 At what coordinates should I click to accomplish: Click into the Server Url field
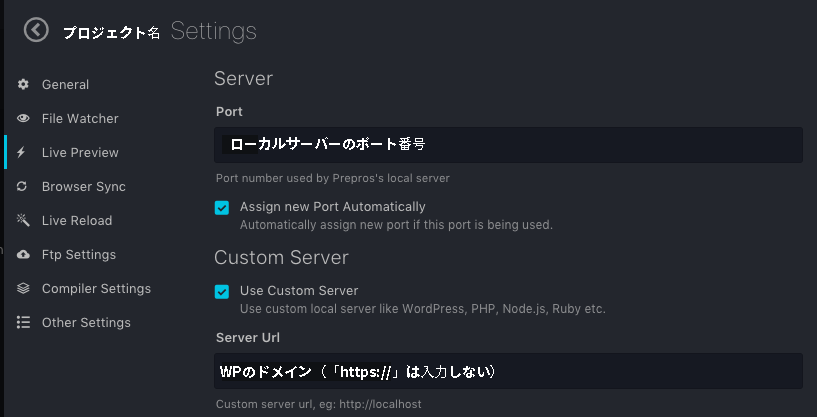click(508, 371)
